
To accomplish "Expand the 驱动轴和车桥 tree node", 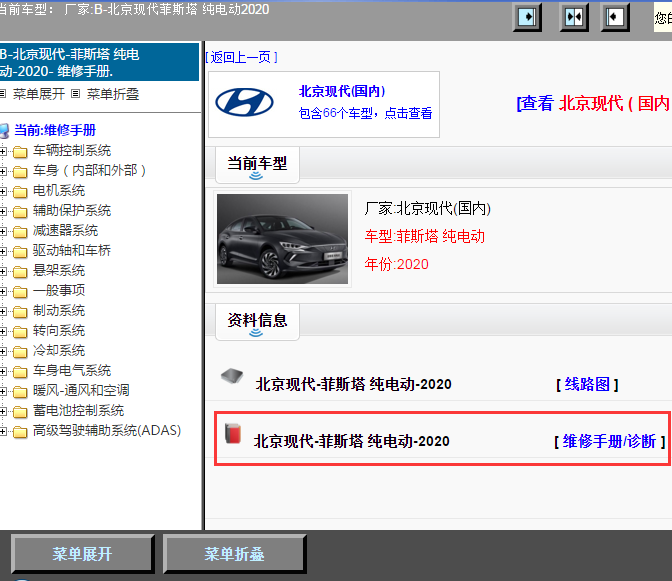I will click(3, 251).
